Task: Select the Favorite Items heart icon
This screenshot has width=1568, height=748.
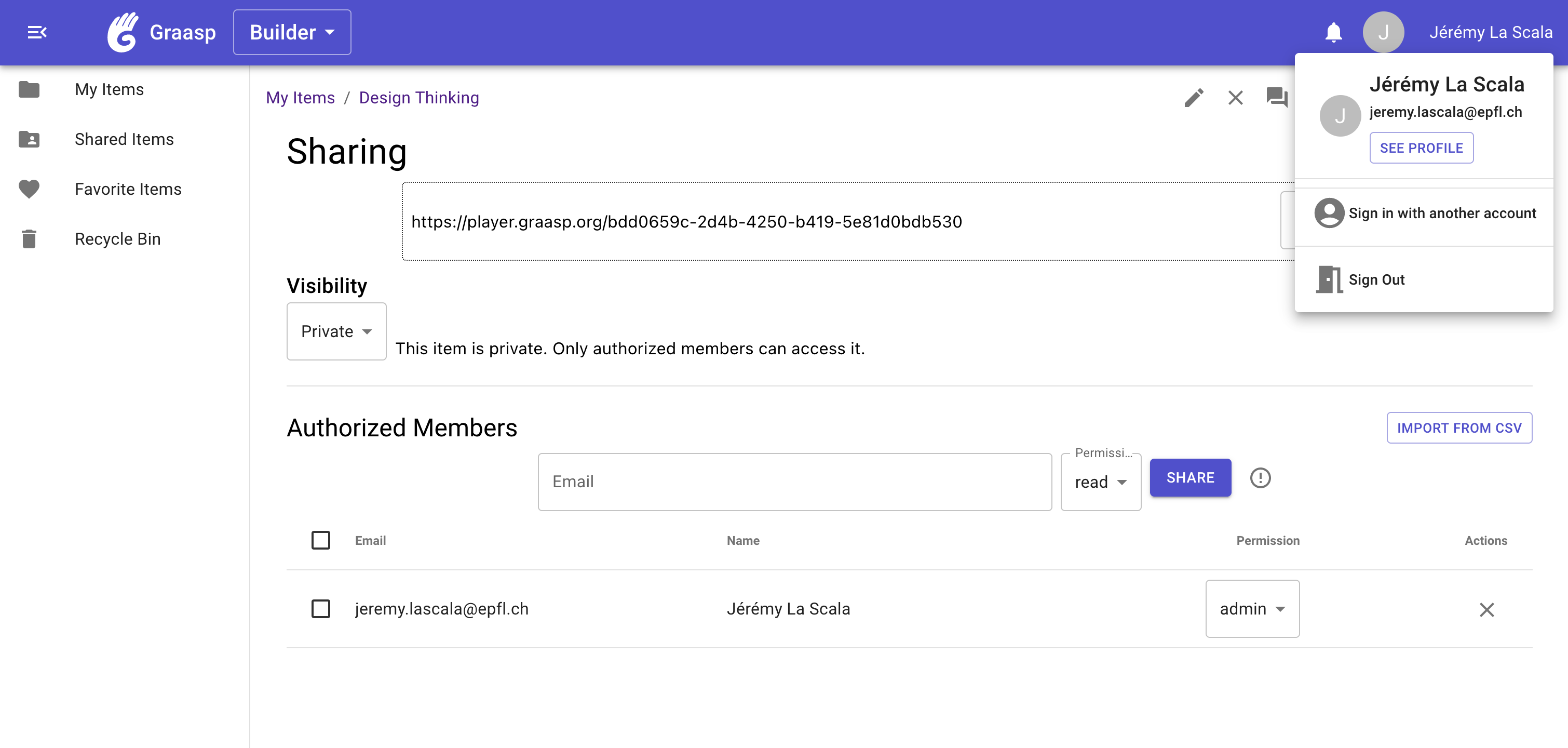Action: (x=29, y=189)
